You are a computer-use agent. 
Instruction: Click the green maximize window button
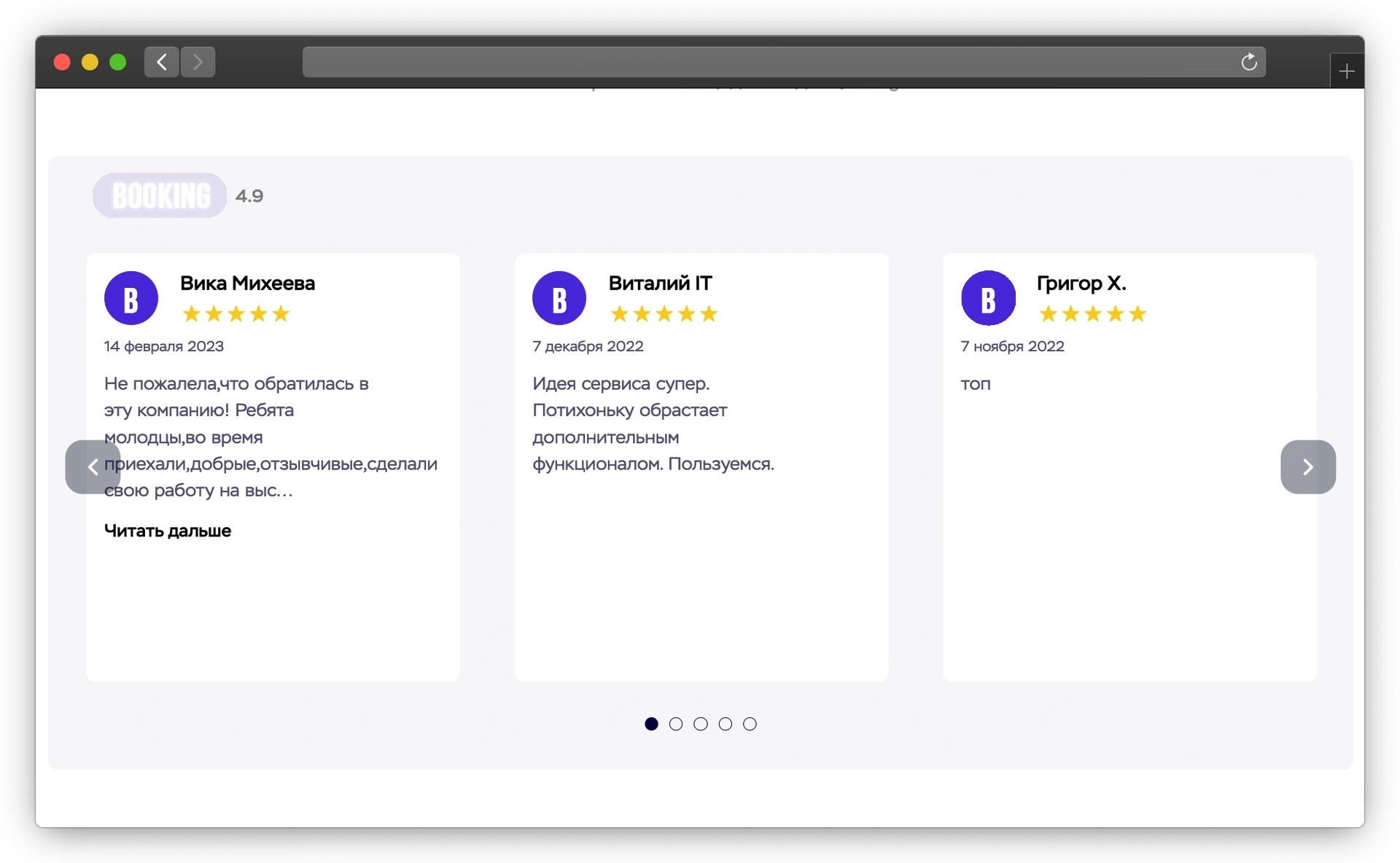point(117,63)
